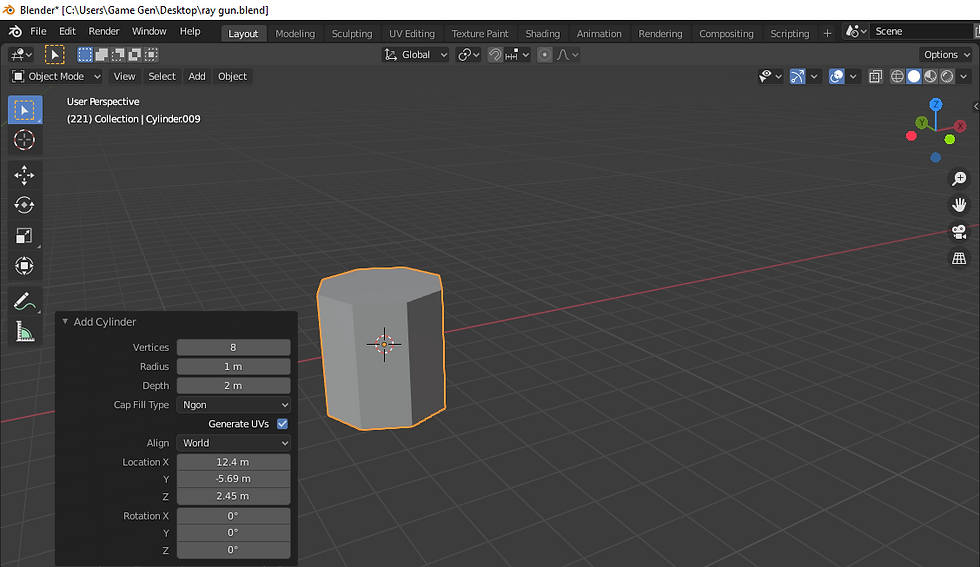Click the green Y axis on the navigation gizmo
The image size is (980, 567).
point(922,123)
